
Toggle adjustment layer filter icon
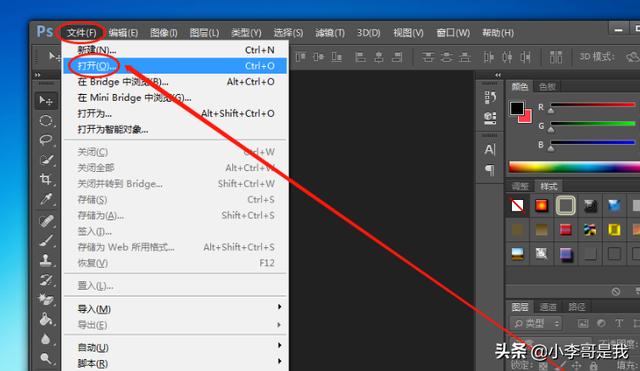[601, 324]
